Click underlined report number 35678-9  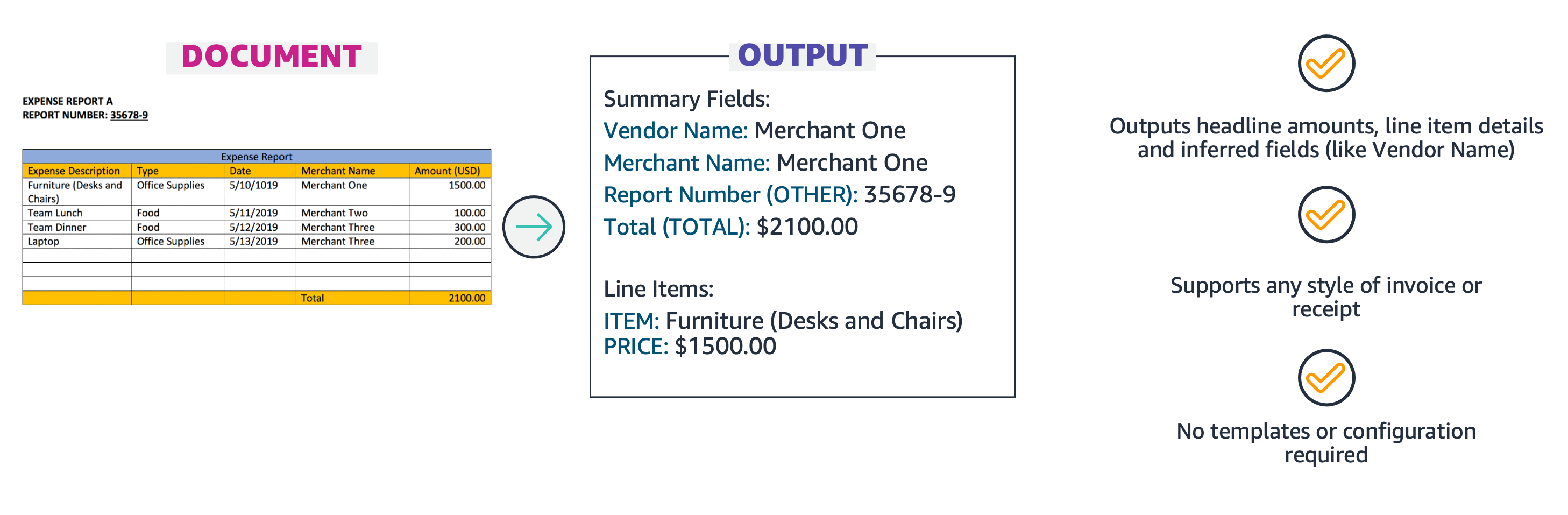(129, 115)
